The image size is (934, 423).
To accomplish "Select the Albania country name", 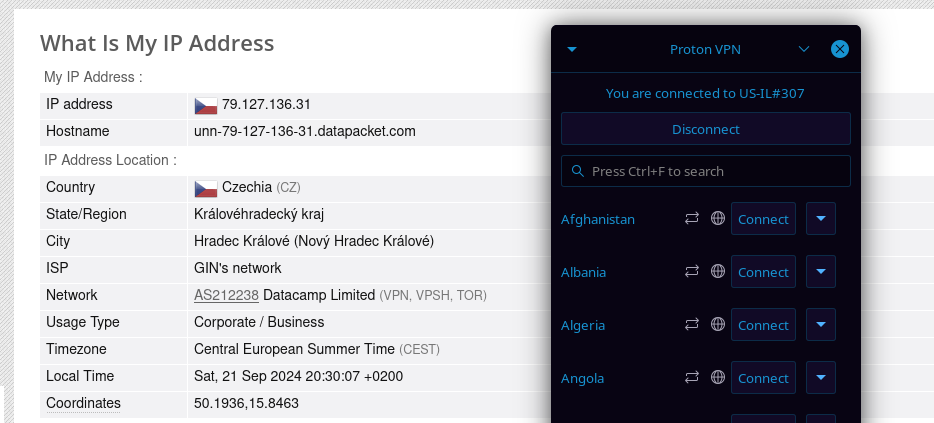I will [584, 272].
